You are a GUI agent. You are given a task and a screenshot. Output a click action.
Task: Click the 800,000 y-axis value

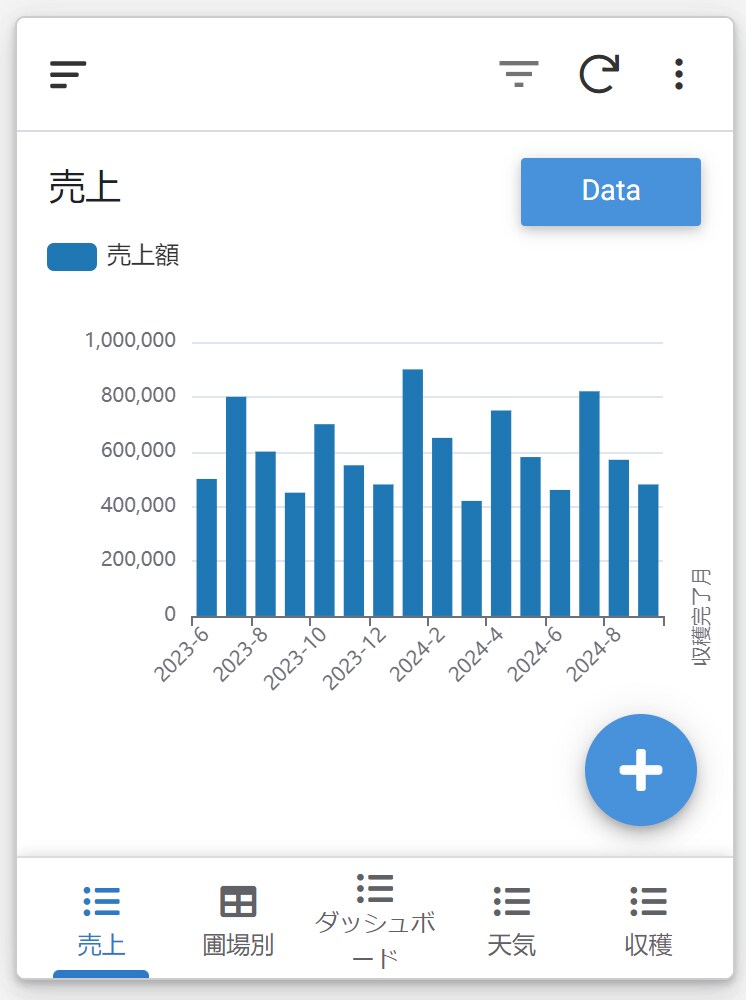pos(138,395)
